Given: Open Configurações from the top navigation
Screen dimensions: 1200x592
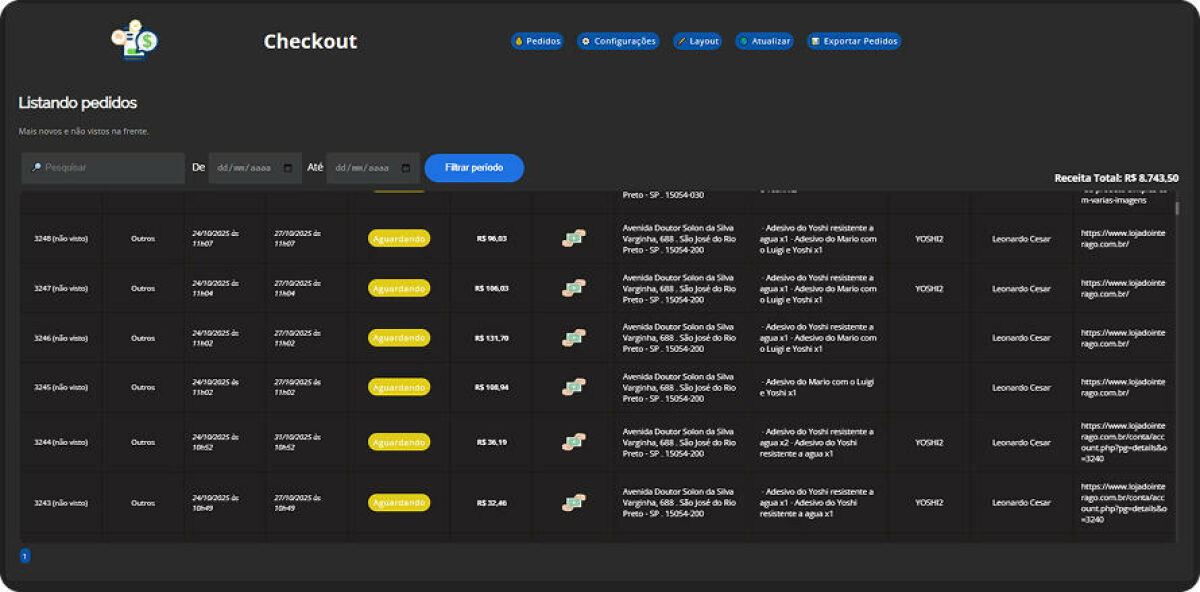Looking at the screenshot, I should 617,41.
